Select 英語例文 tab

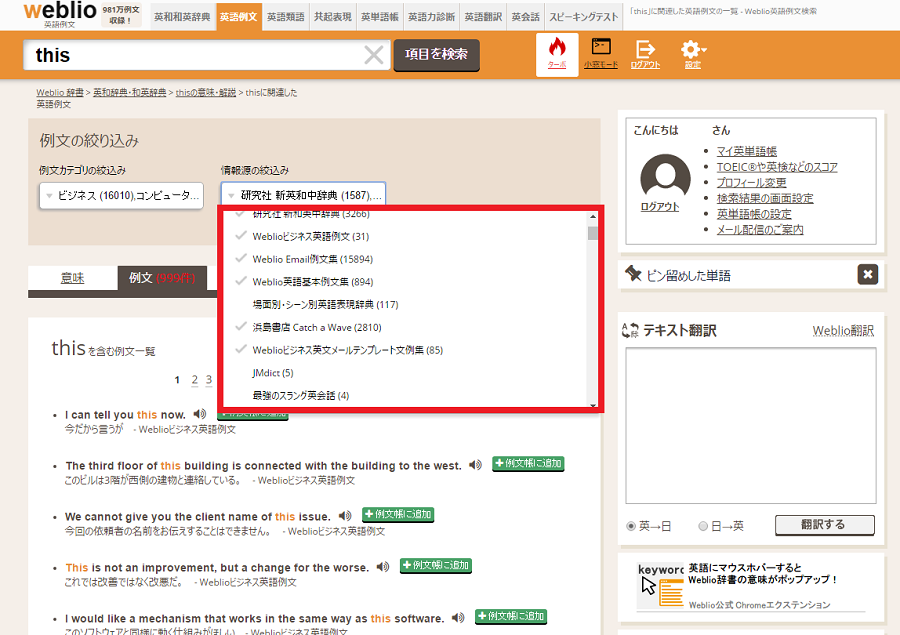[x=238, y=17]
